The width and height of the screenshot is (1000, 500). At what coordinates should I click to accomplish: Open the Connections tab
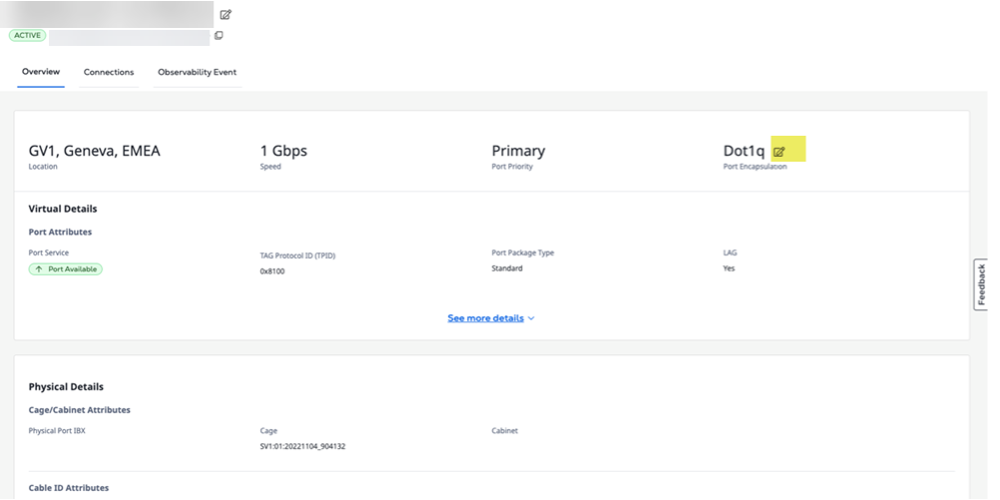109,72
